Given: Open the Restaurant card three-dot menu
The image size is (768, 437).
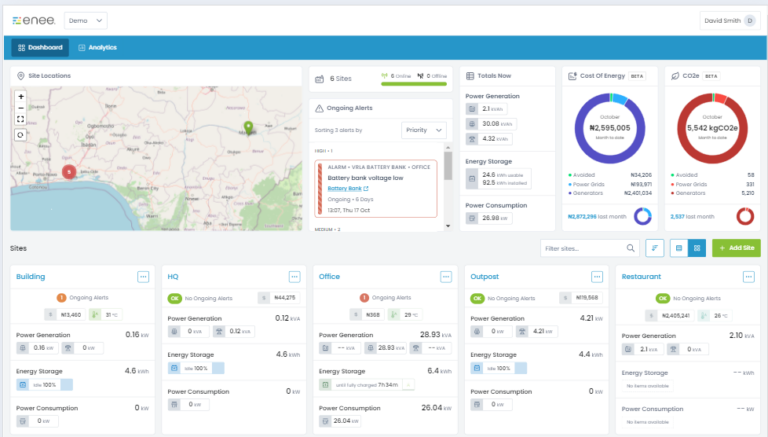Looking at the screenshot, I should pos(748,276).
